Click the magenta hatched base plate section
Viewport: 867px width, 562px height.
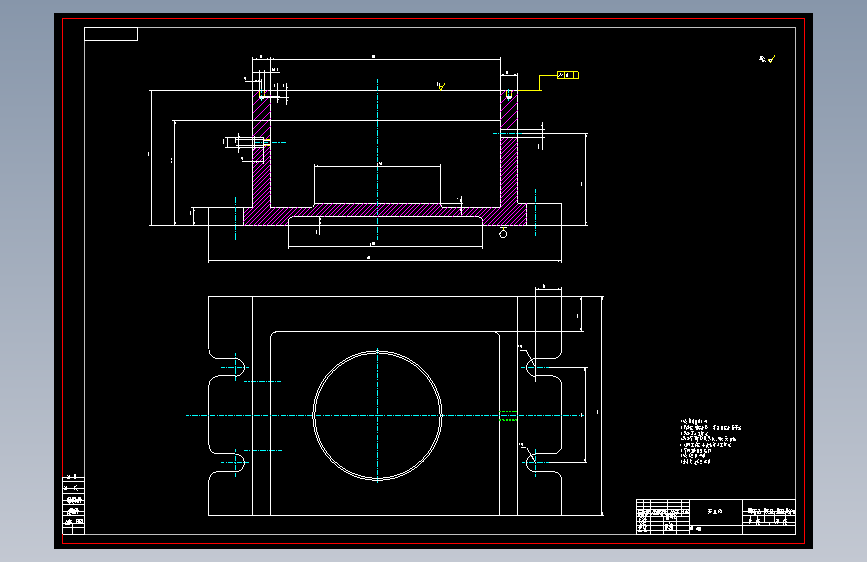[x=385, y=215]
